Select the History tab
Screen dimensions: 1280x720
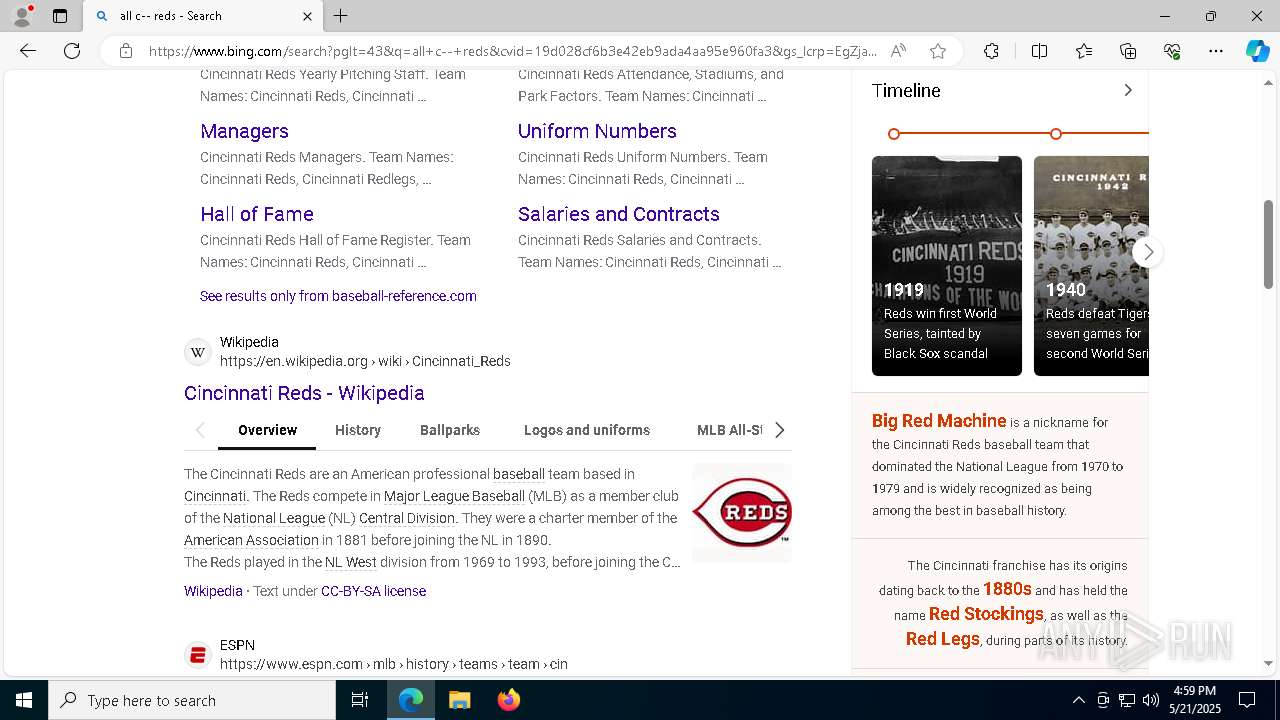pyautogui.click(x=358, y=430)
